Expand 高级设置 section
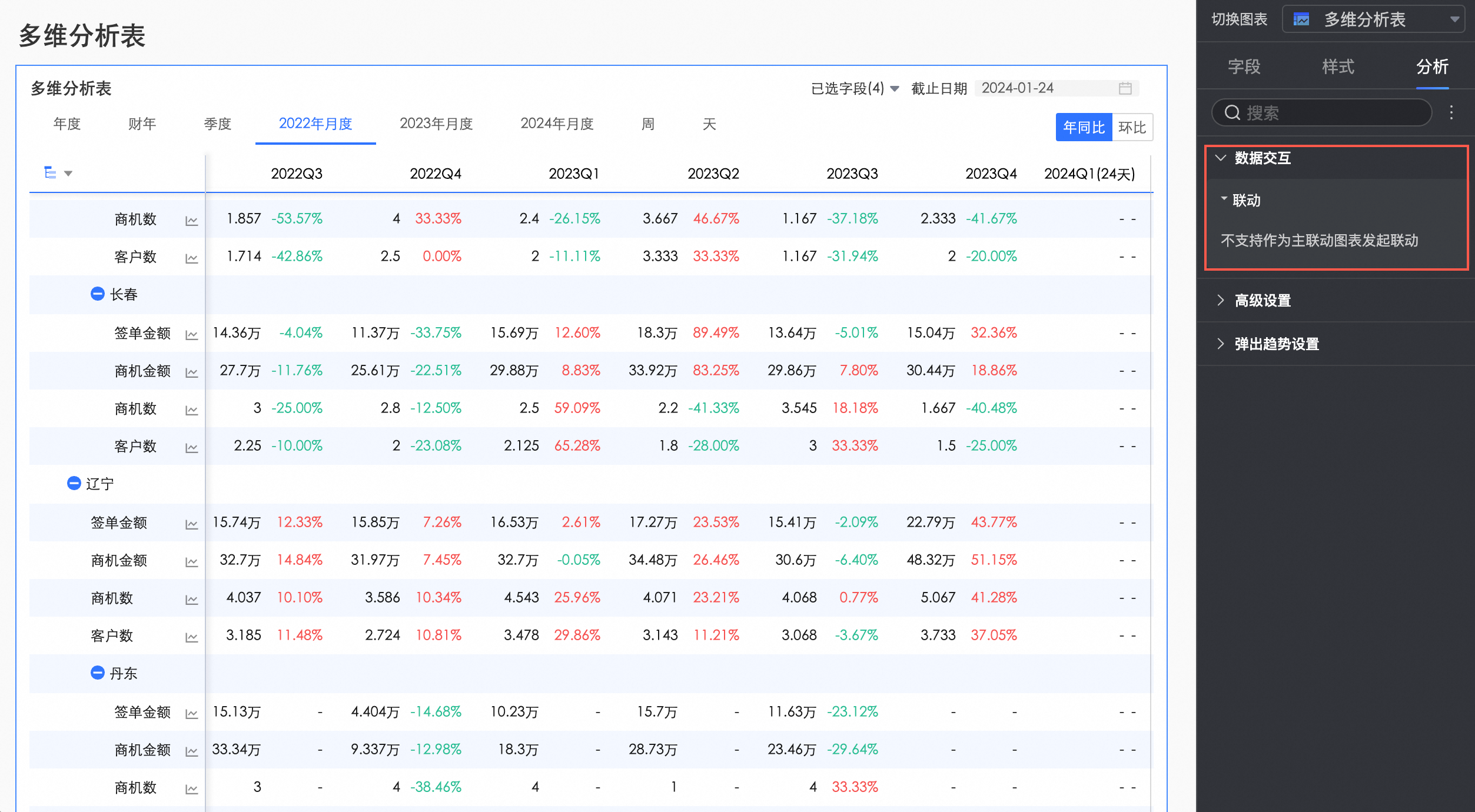 point(1262,301)
